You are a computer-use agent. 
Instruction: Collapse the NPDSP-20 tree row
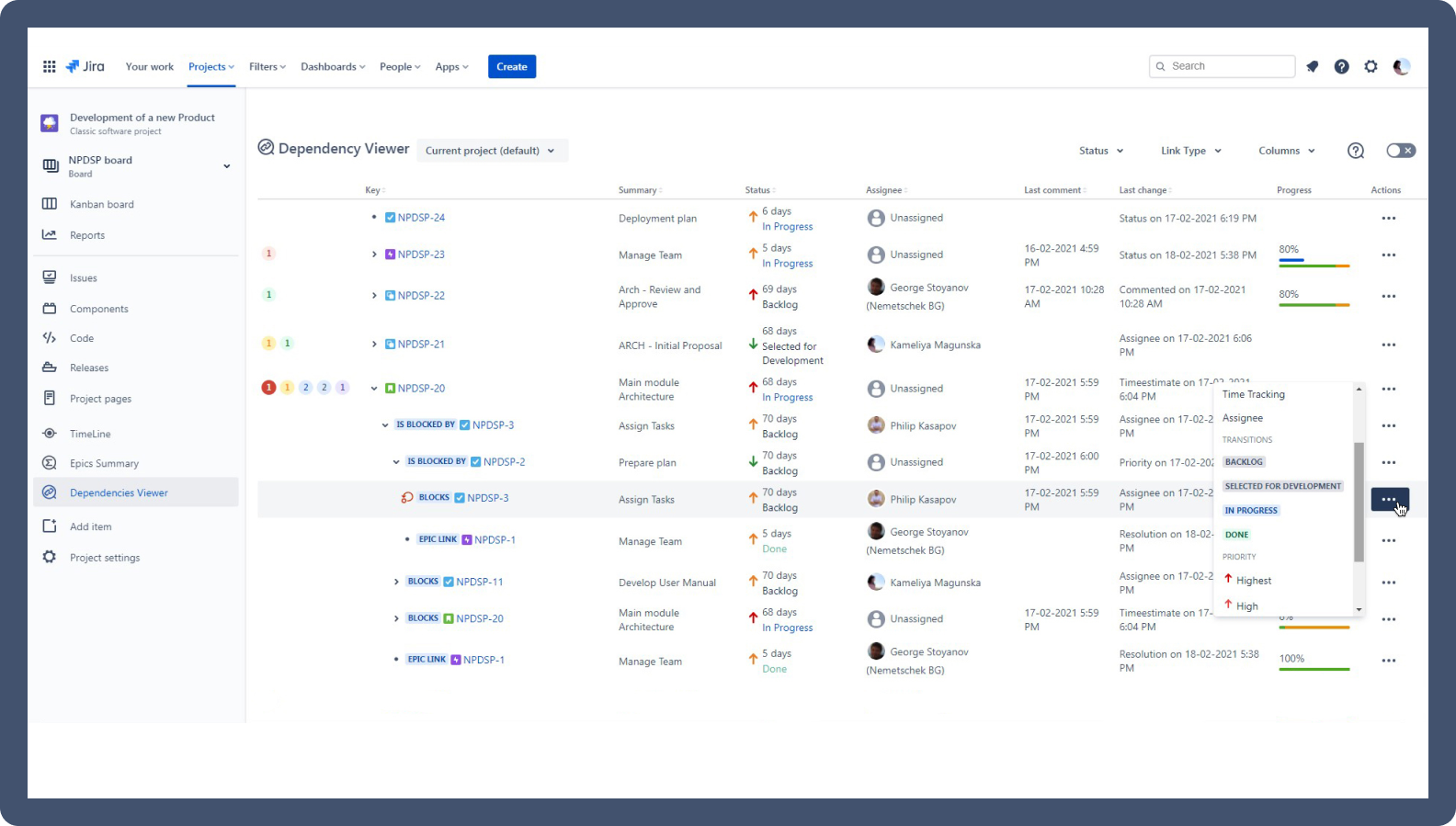pyautogui.click(x=374, y=389)
